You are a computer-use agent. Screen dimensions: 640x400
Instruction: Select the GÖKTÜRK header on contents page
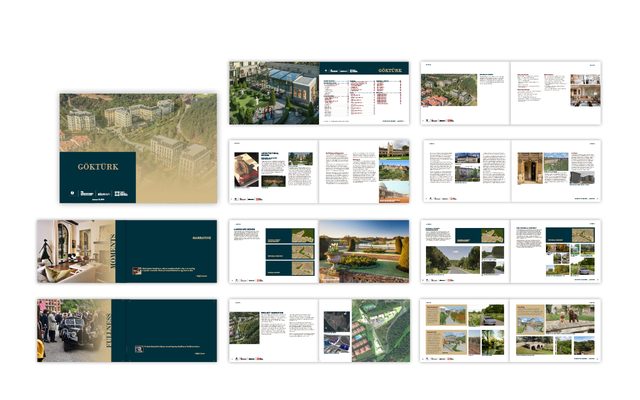389,70
